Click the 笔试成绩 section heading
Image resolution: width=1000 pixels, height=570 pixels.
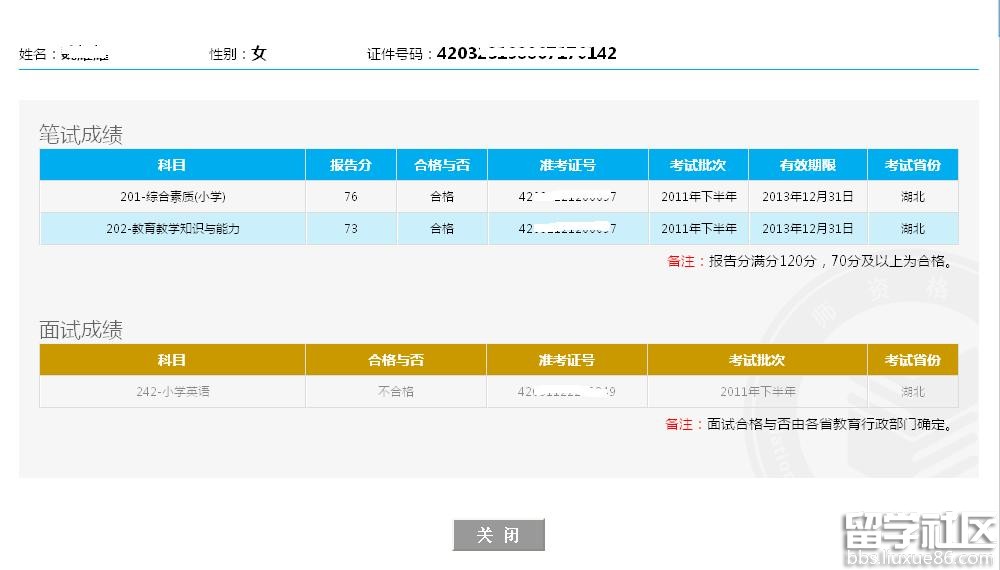coord(81,135)
